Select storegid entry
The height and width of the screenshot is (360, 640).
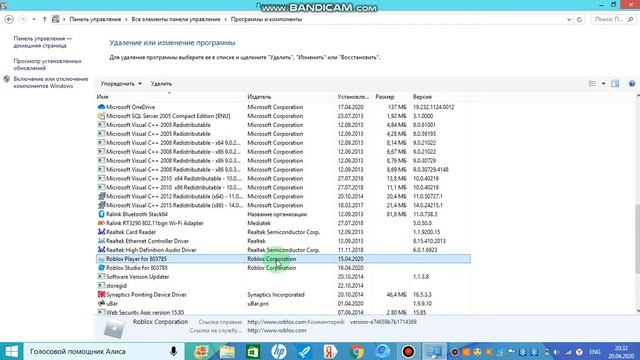pyautogui.click(x=283, y=286)
